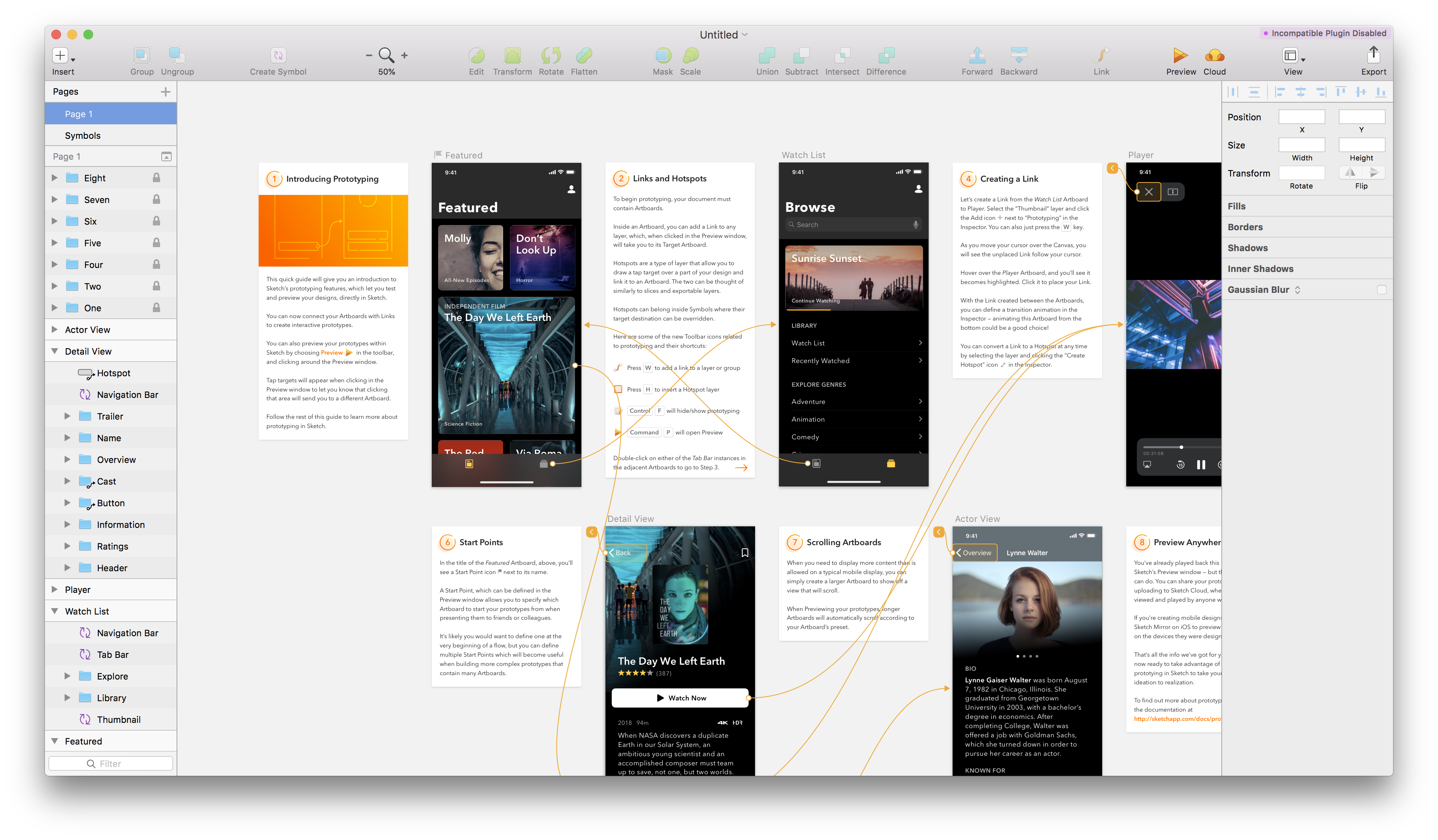Click the Group toolbar icon

(x=142, y=55)
